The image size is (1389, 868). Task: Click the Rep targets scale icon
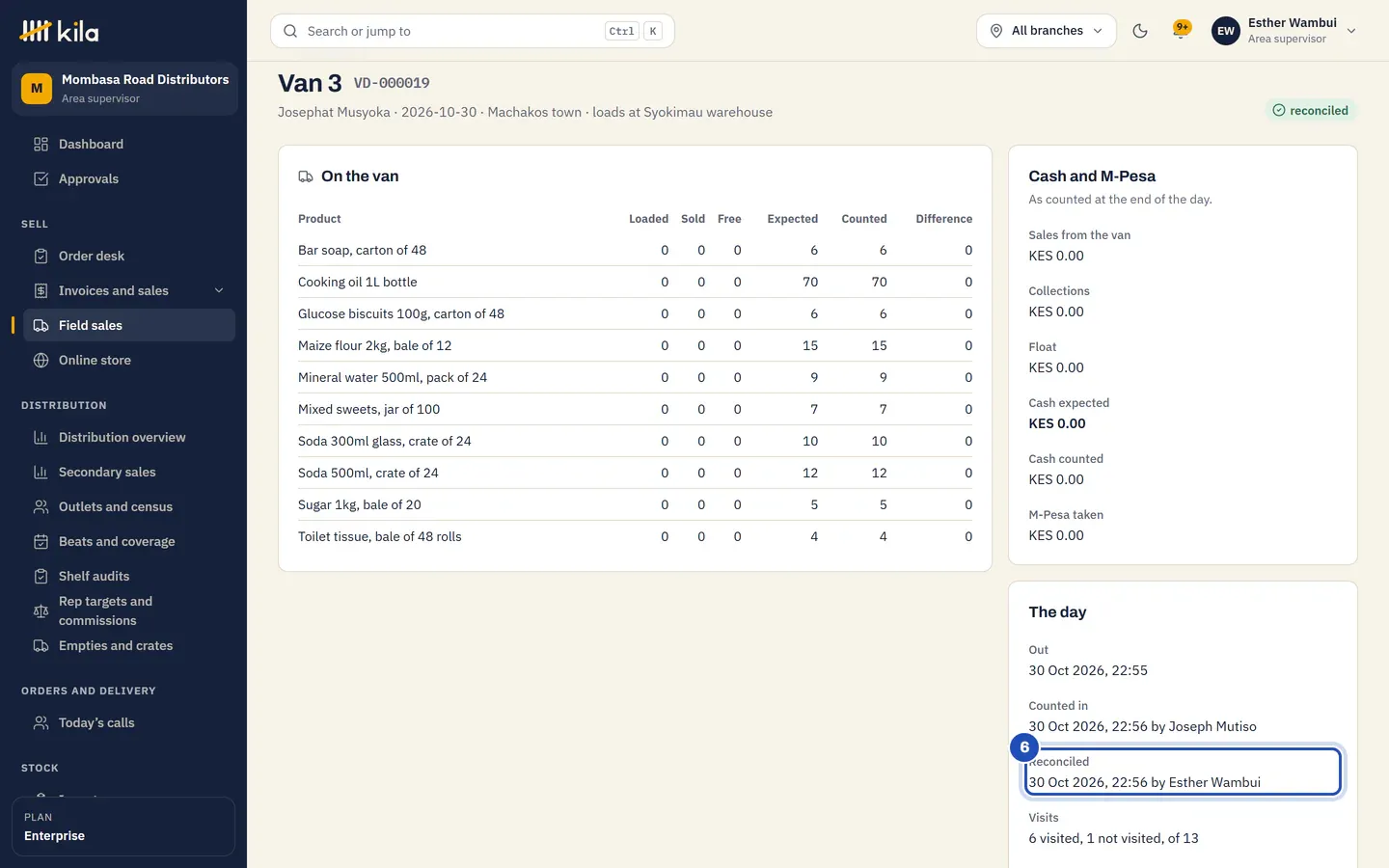click(41, 611)
